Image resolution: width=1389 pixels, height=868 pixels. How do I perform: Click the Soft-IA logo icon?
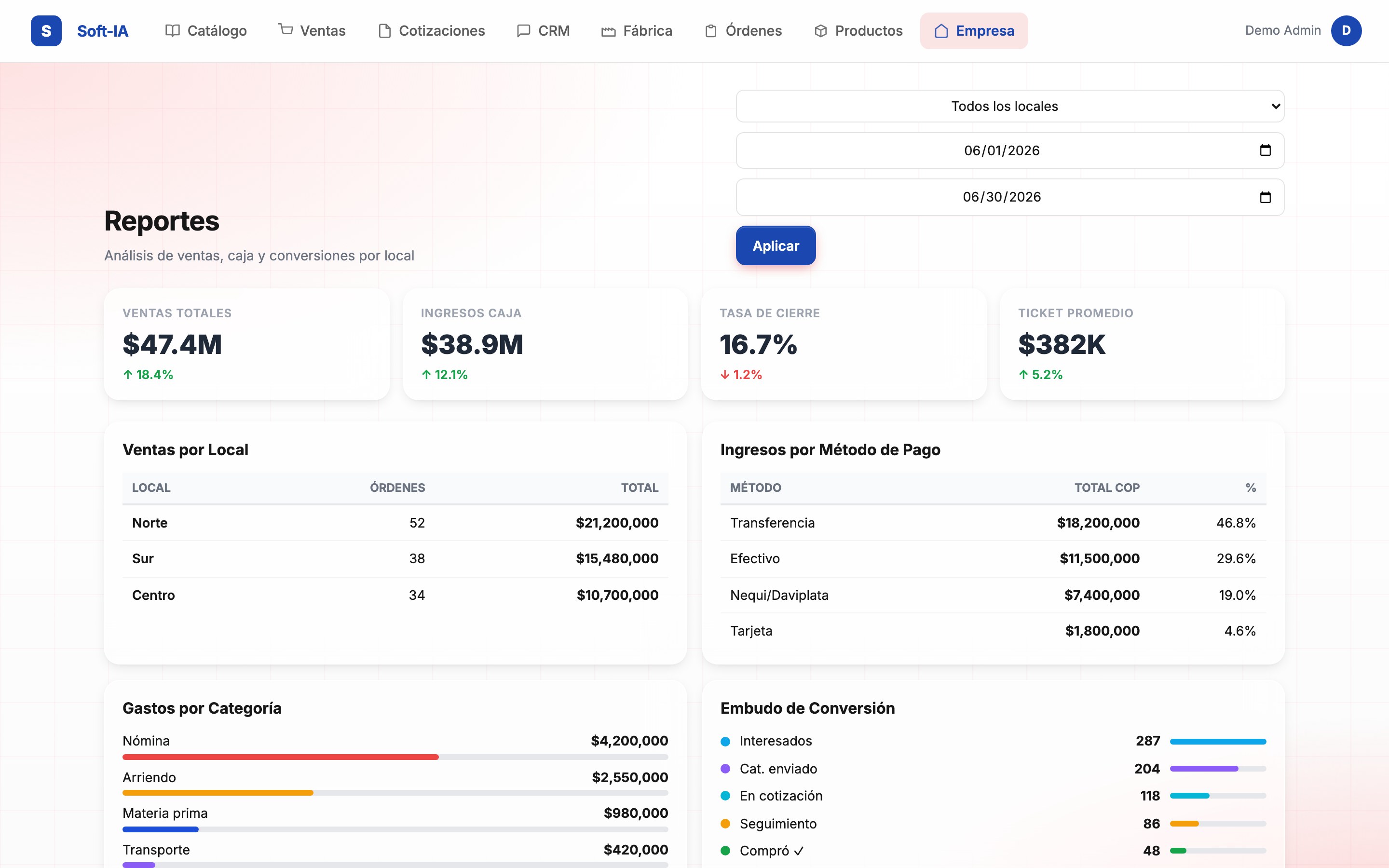pos(46,31)
